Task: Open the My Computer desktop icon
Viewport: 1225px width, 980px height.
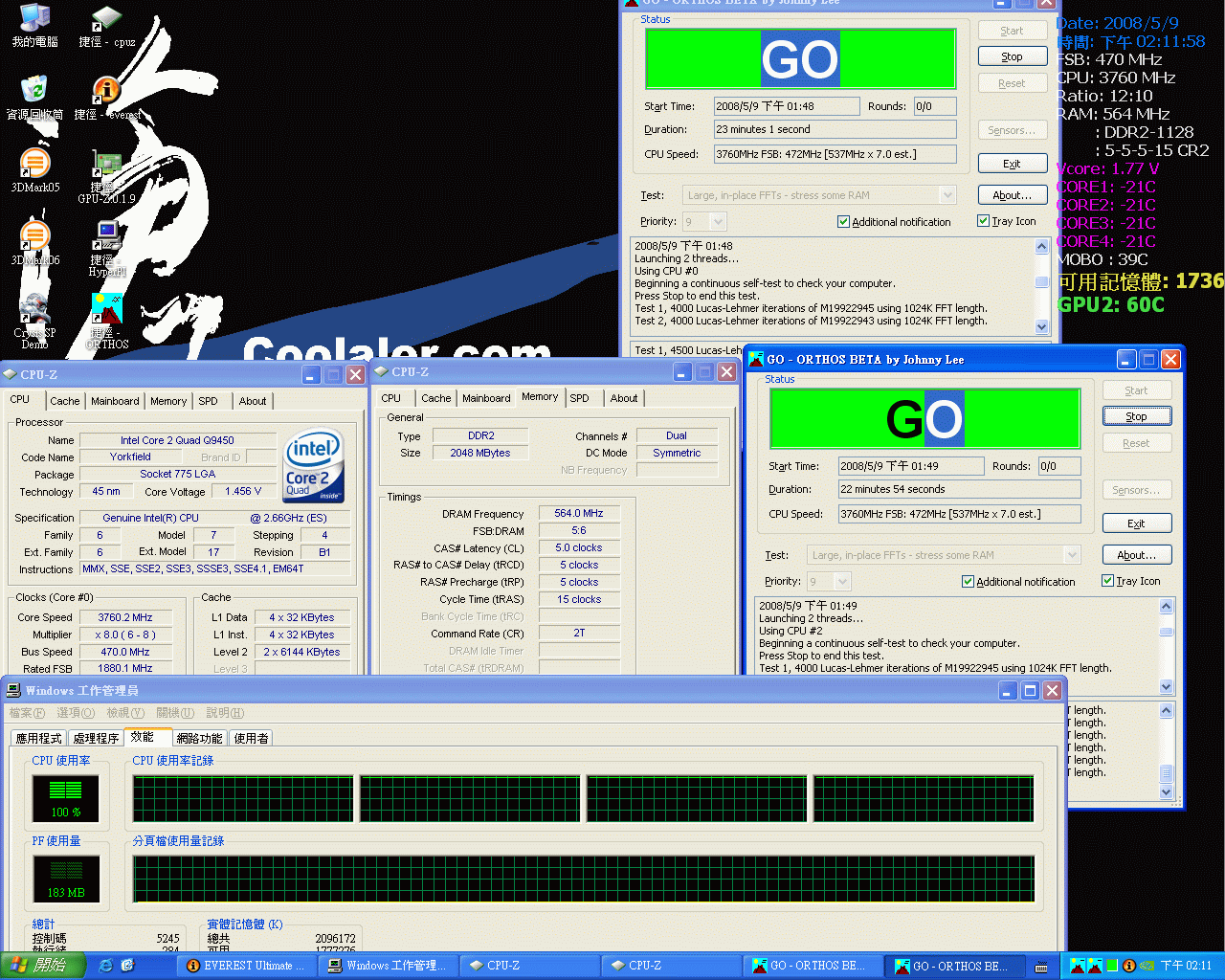Action: click(x=34, y=25)
